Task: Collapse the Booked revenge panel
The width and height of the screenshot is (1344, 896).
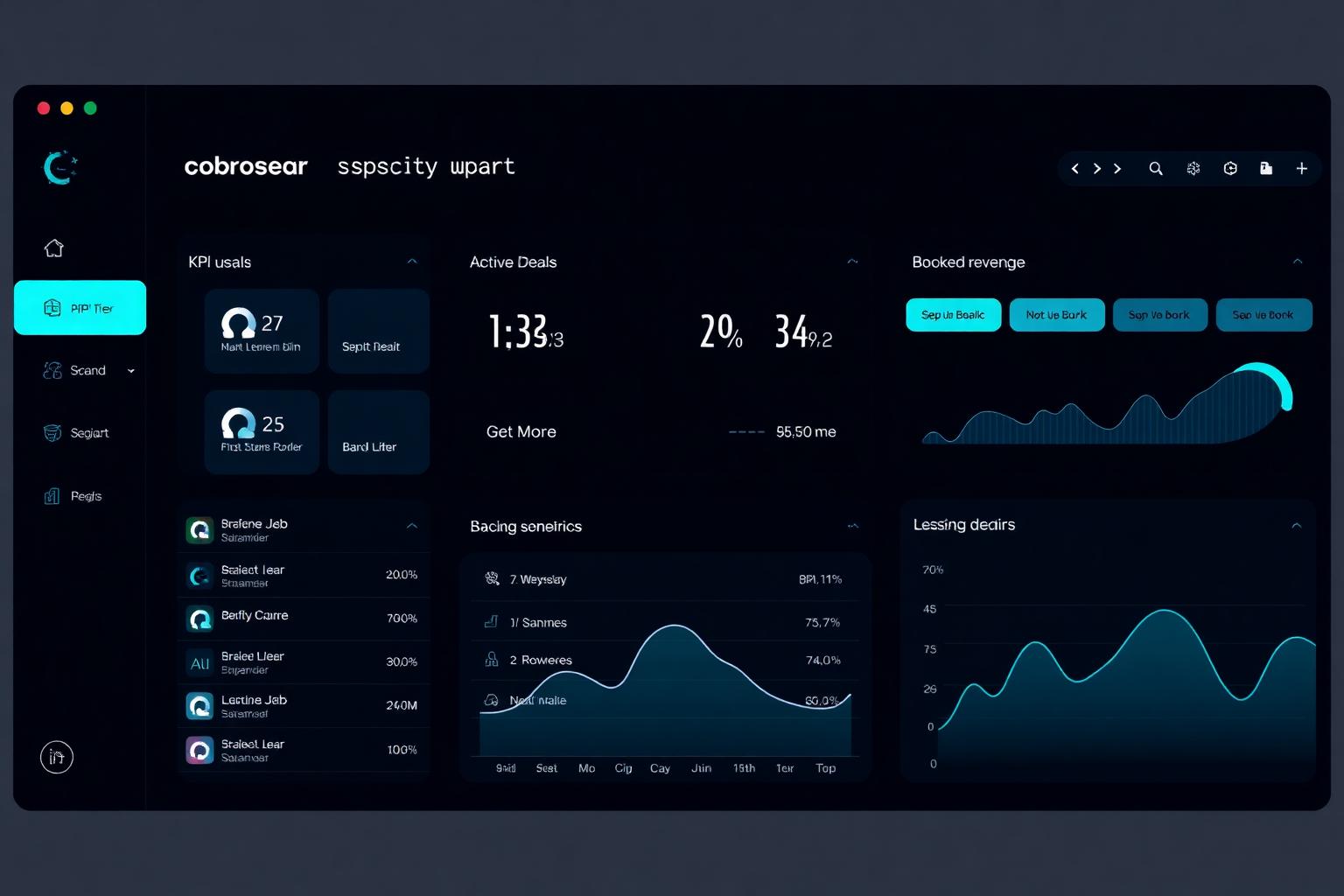Action: (1298, 262)
